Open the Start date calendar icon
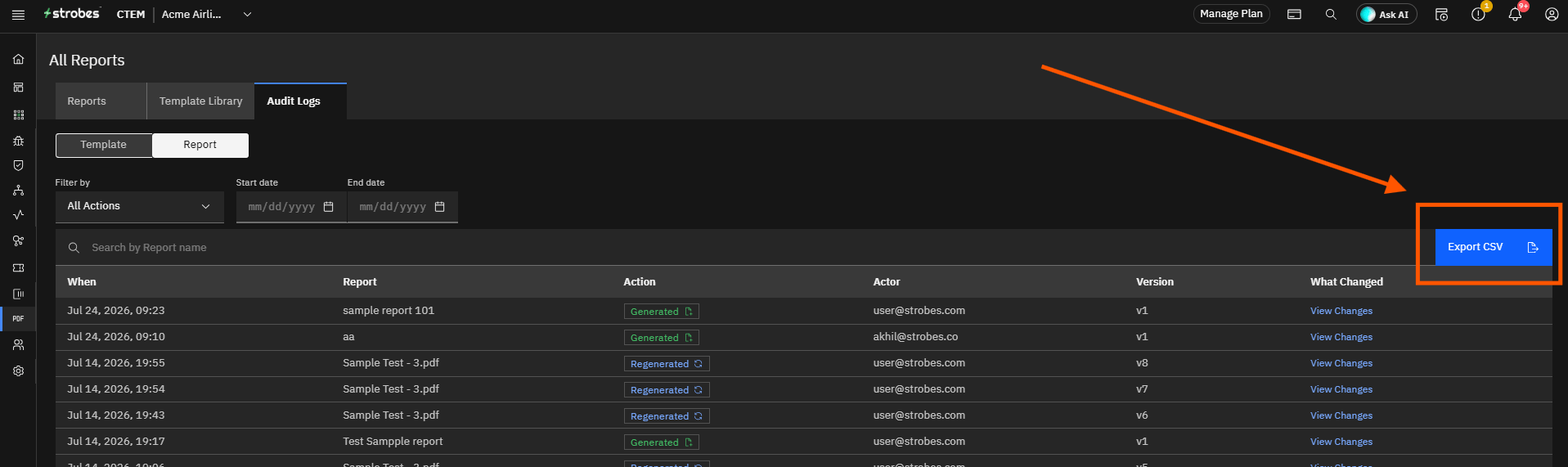Screen dimensions: 1568x467 point(329,207)
